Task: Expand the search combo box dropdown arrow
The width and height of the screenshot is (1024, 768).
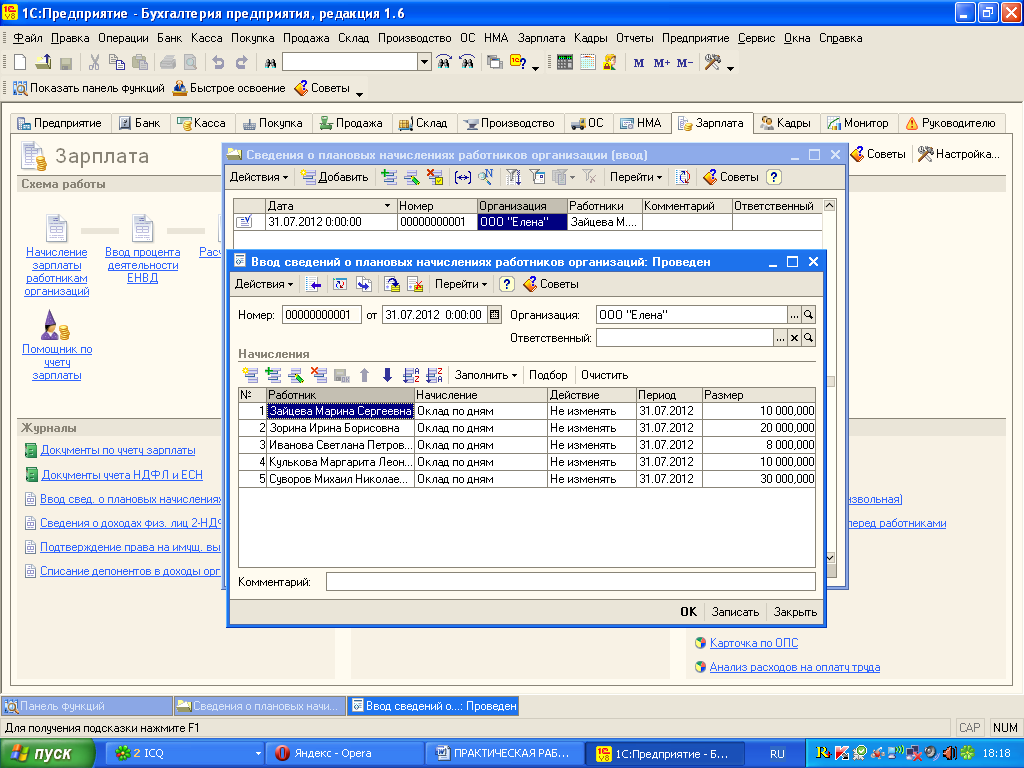Action: click(x=424, y=62)
